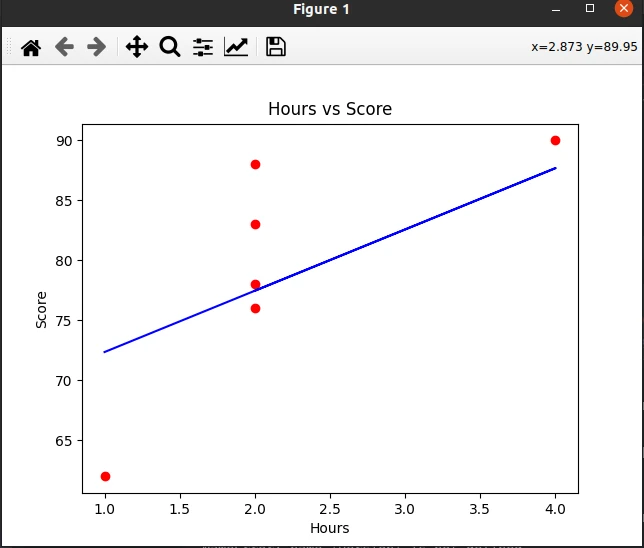
Task: Go forward to the next plot view
Action: pos(96,47)
